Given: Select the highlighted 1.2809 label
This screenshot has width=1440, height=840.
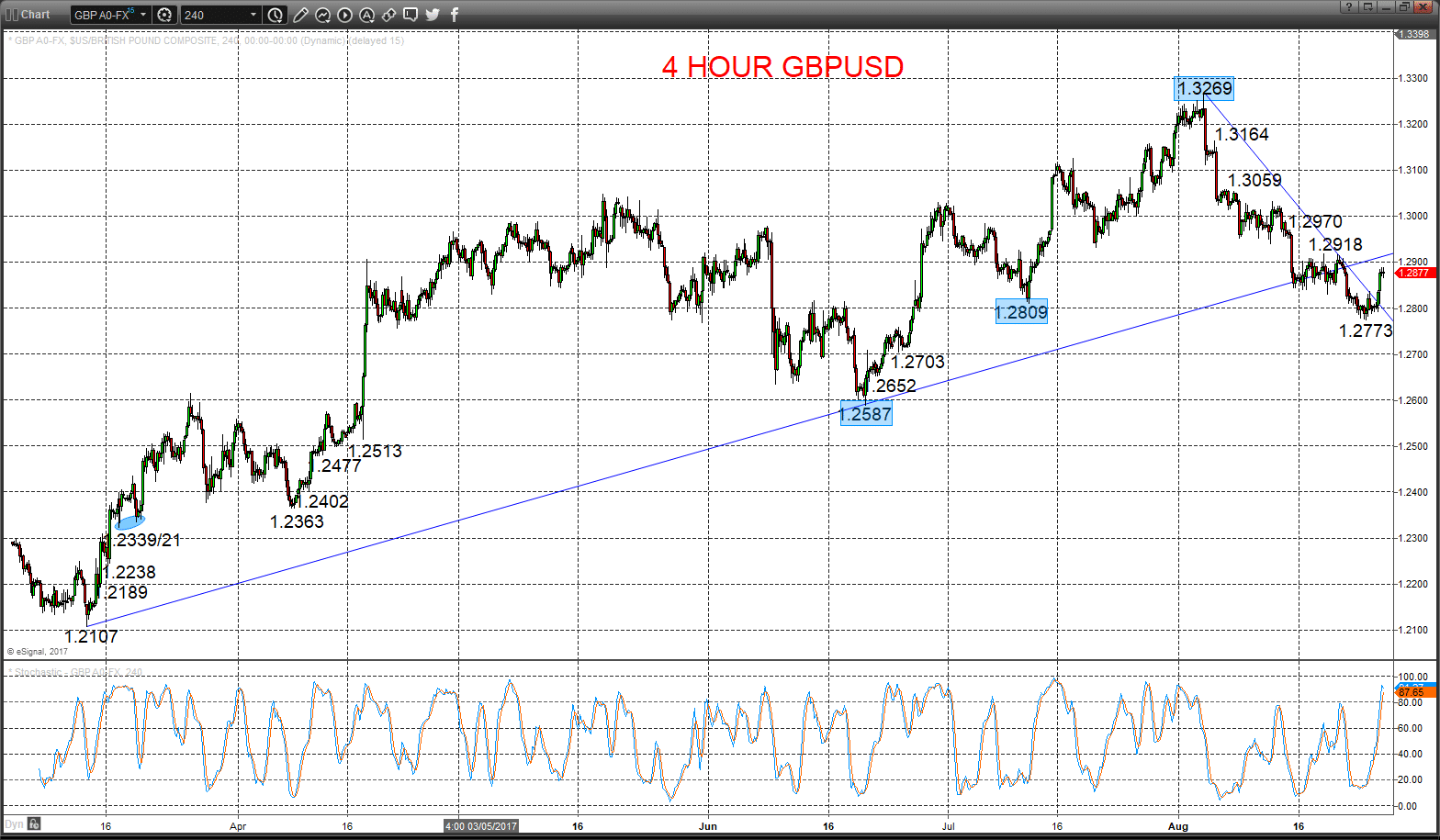Looking at the screenshot, I should point(1020,312).
